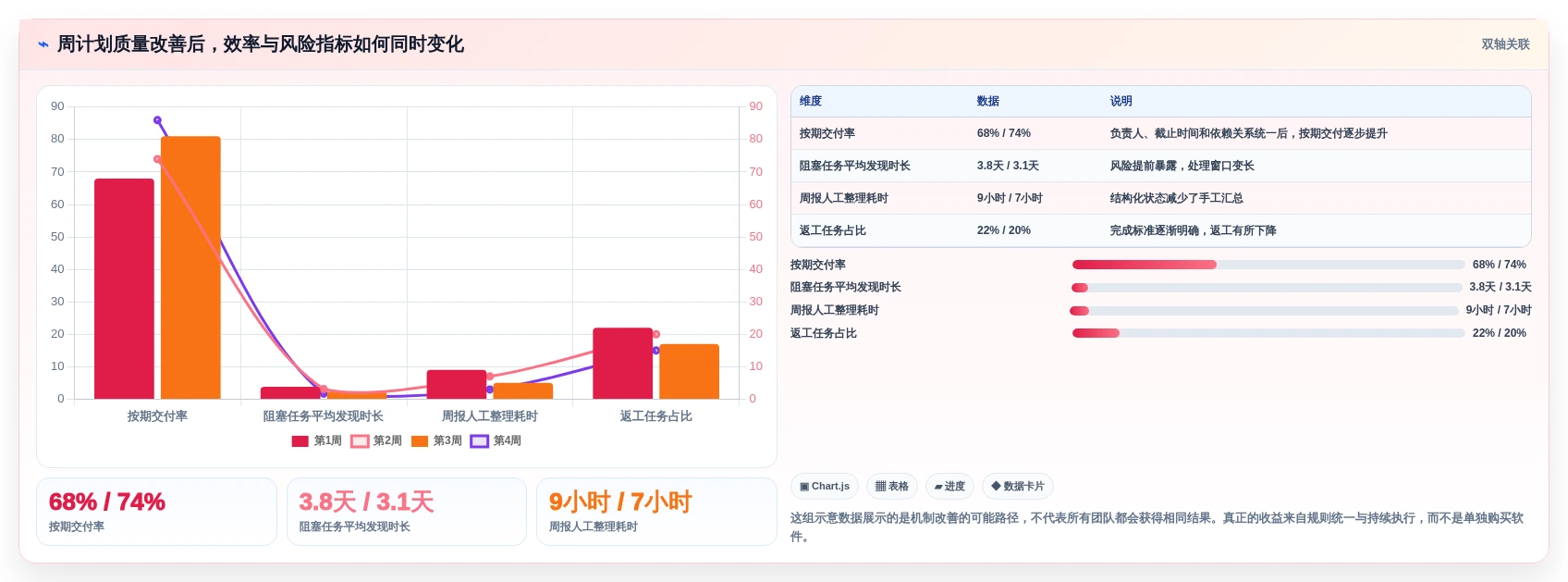Screen dimensions: 1568x582
Task: Toggle the 第3周 legend item
Action: [436, 441]
